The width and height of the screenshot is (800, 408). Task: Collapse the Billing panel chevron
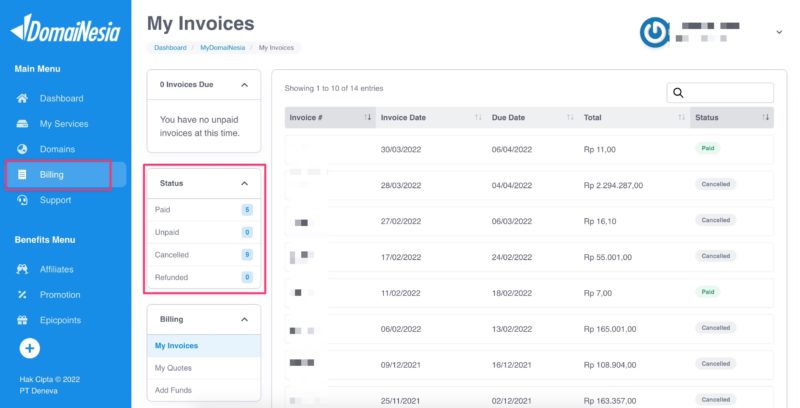click(244, 320)
